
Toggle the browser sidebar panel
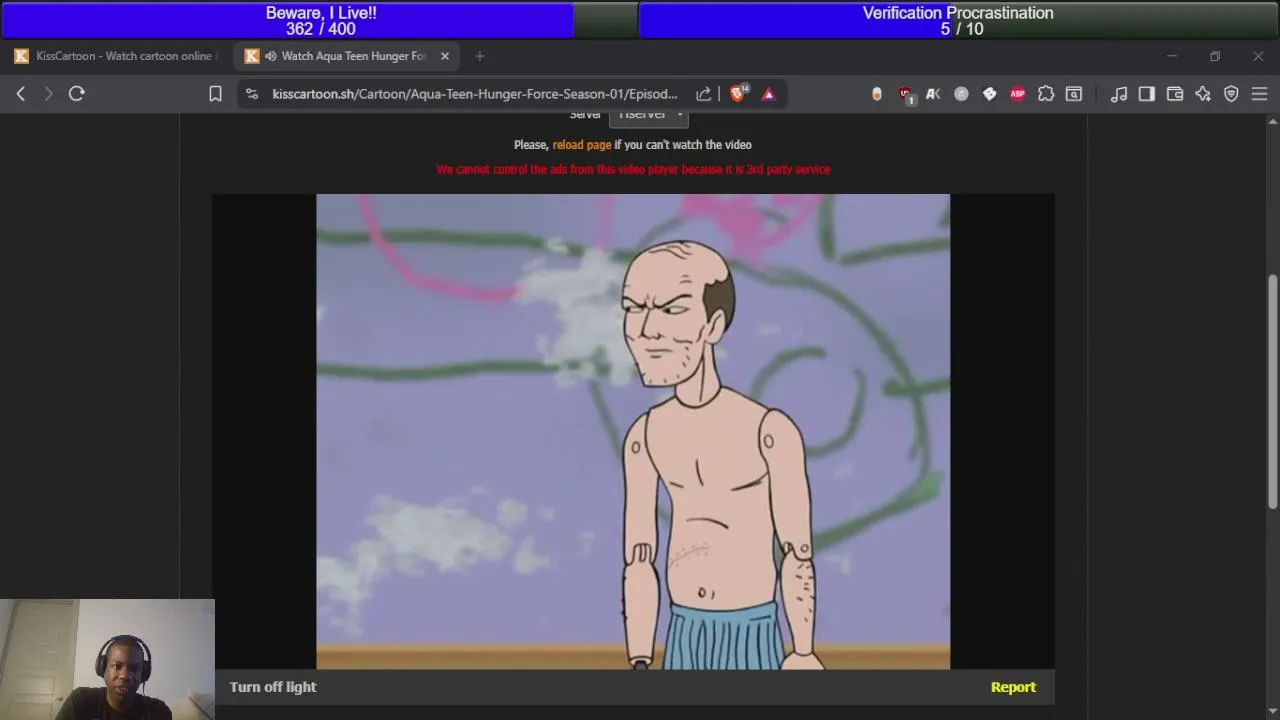click(x=1147, y=94)
